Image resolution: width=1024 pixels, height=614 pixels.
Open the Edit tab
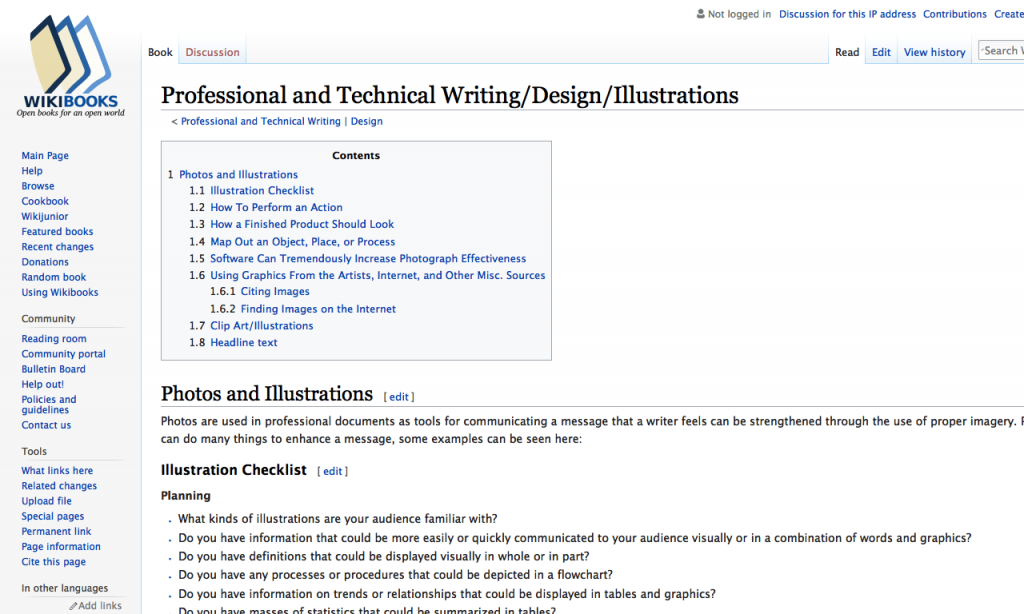click(x=880, y=51)
